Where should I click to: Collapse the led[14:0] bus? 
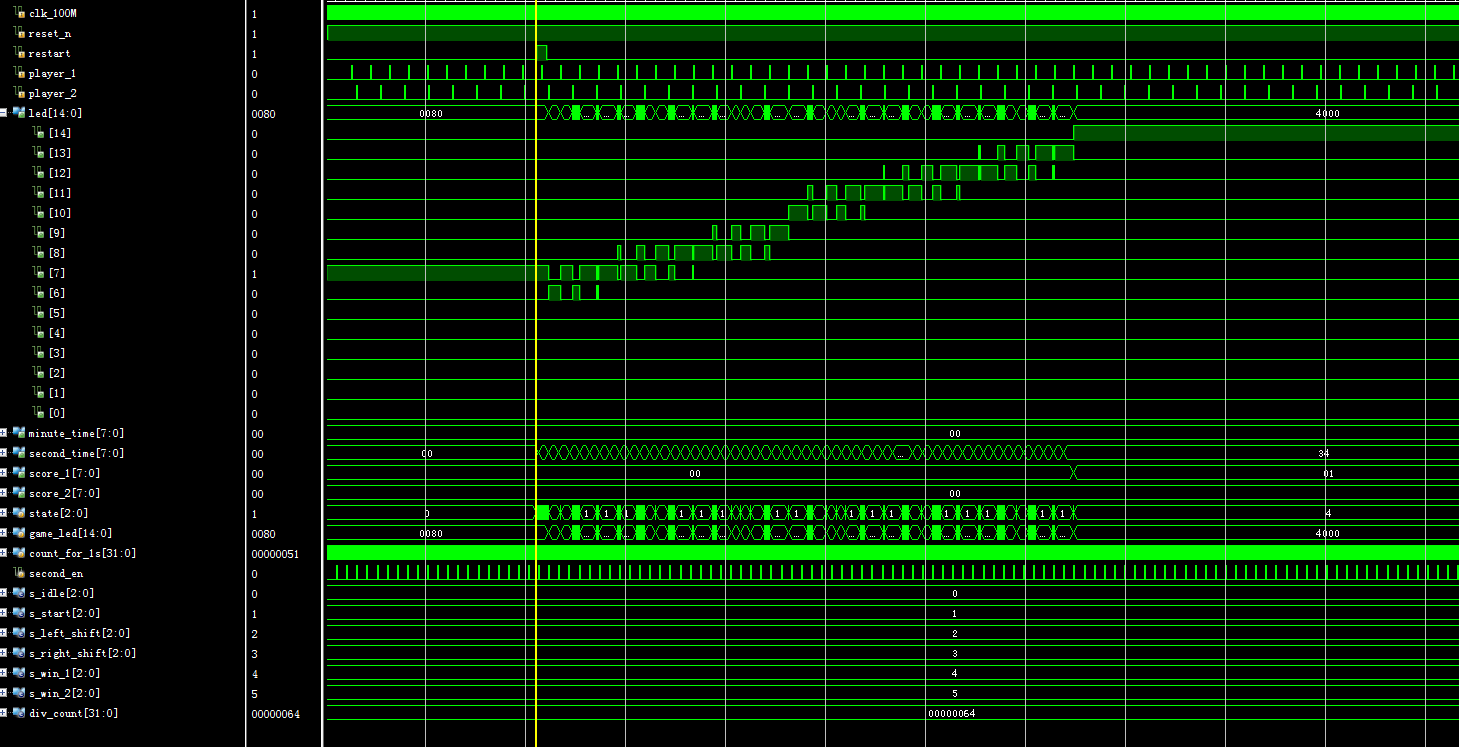click(4, 113)
